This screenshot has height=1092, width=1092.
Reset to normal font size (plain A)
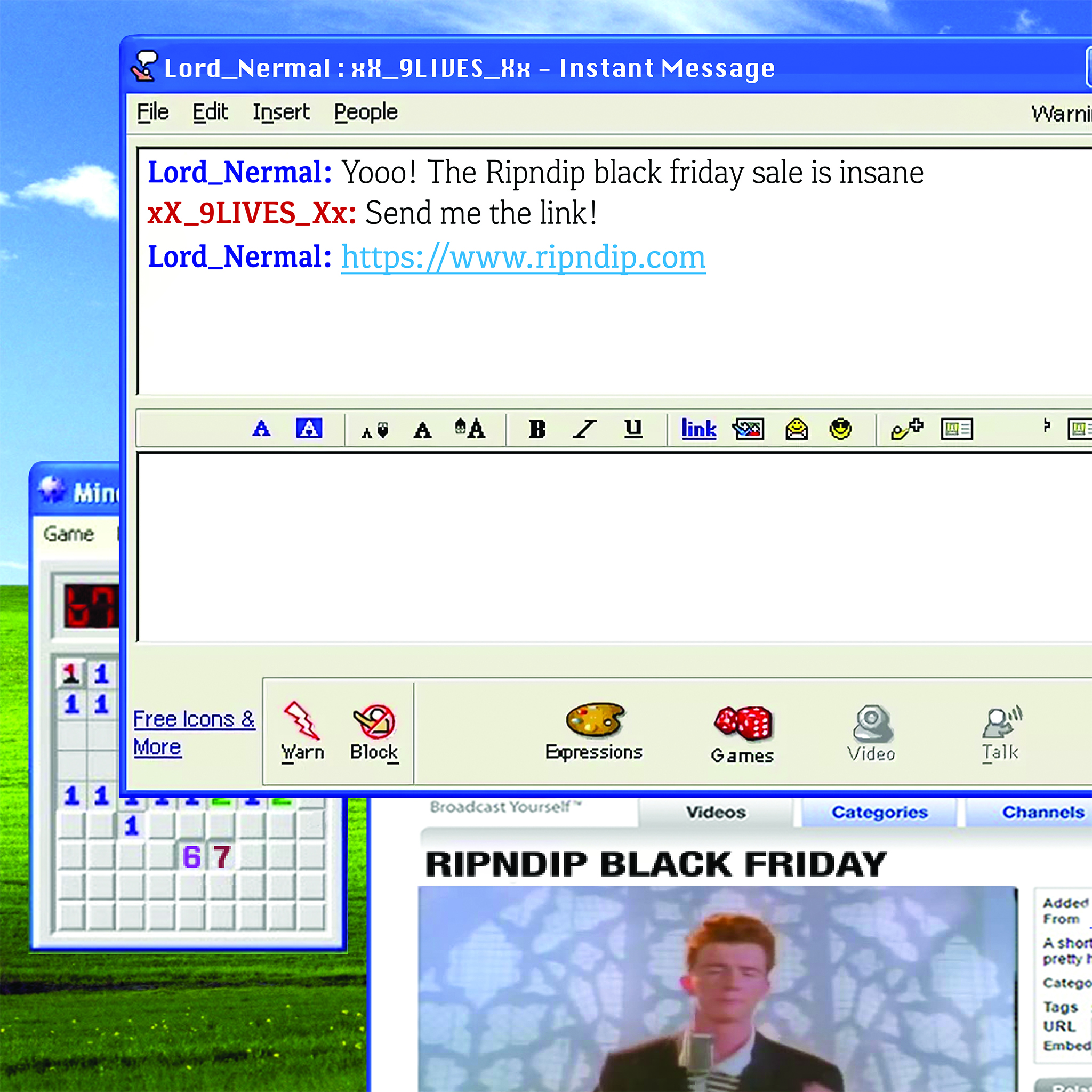[x=422, y=431]
